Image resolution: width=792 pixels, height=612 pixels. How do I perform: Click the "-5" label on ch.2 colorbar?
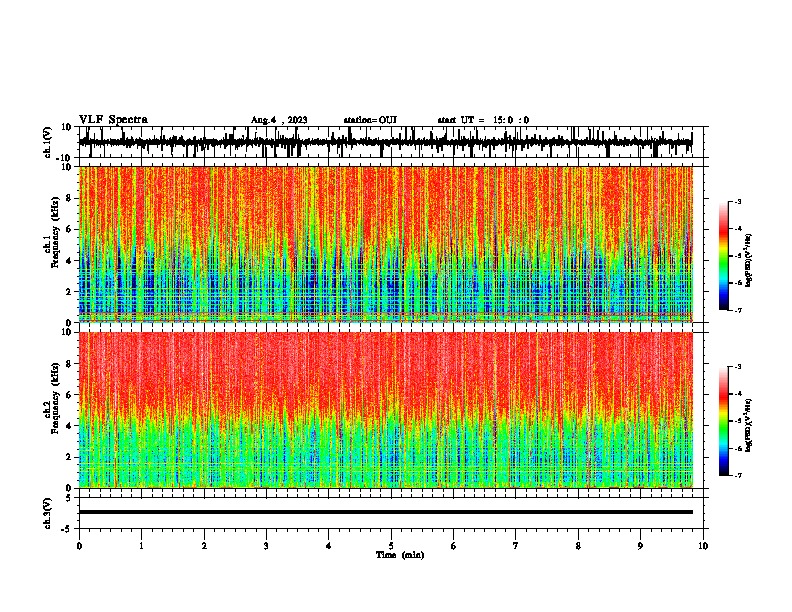(738, 421)
